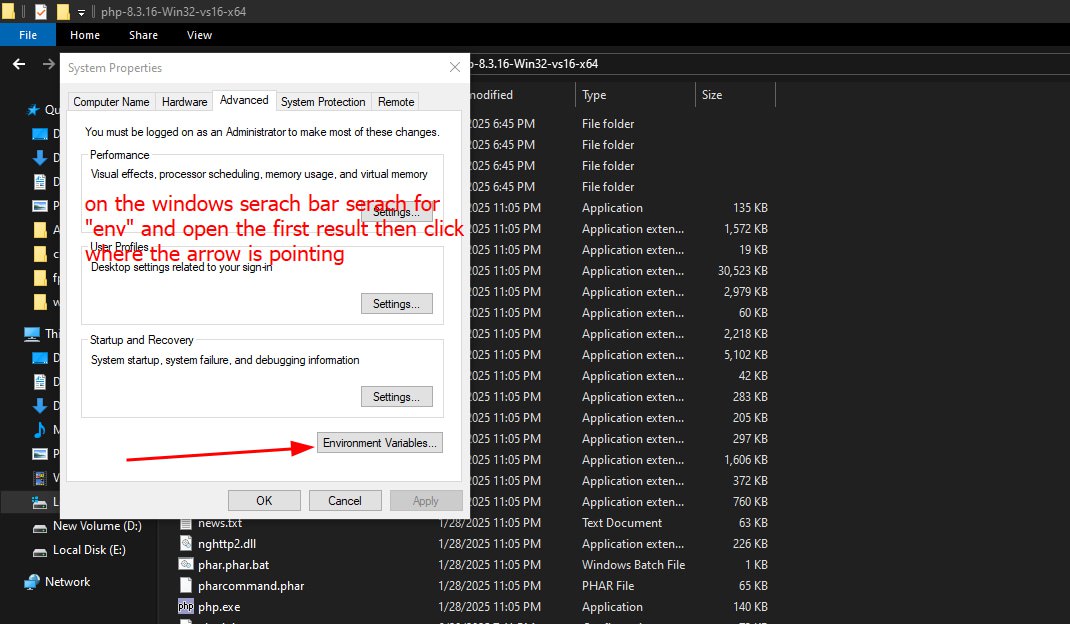
Task: Click the Local Disk (E:) drive icon
Action: (x=40, y=551)
